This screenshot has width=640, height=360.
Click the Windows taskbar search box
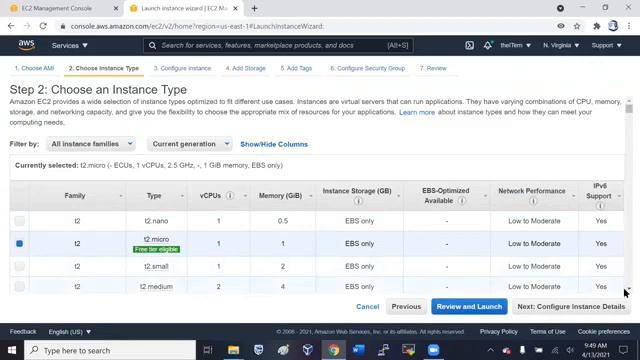[x=110, y=350]
